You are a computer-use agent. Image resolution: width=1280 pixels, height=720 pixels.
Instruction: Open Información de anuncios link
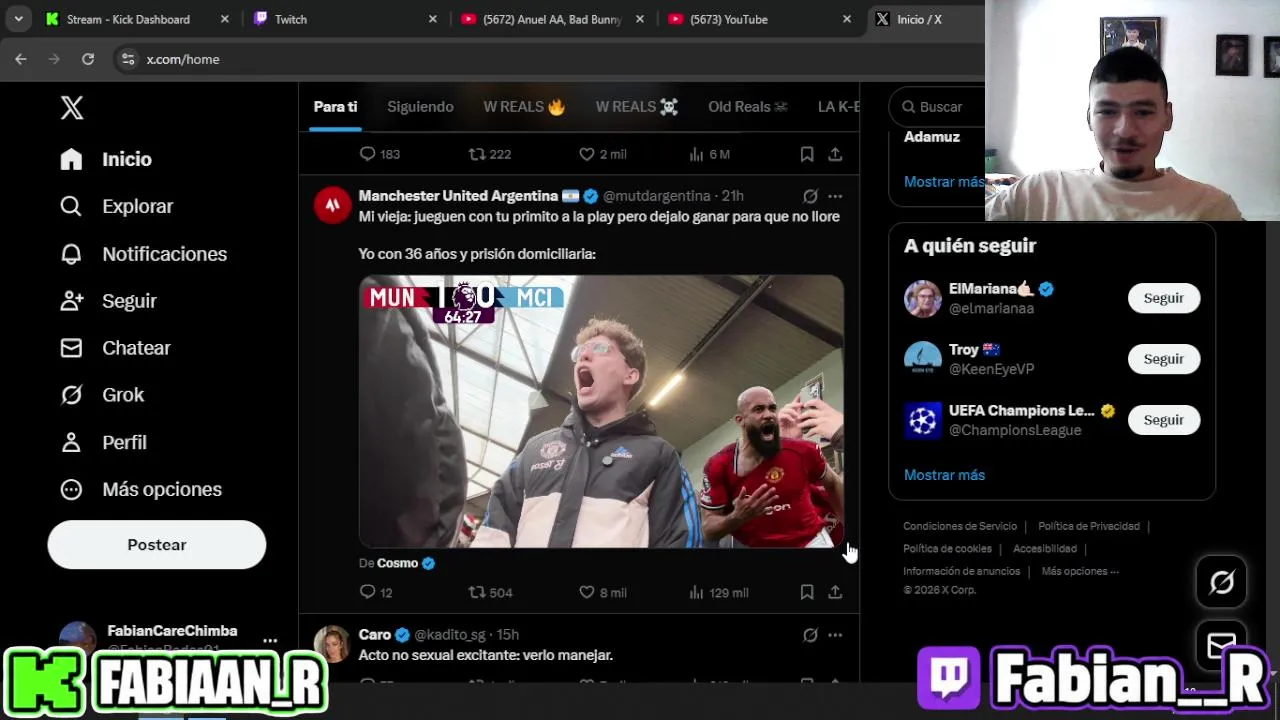pyautogui.click(x=962, y=571)
